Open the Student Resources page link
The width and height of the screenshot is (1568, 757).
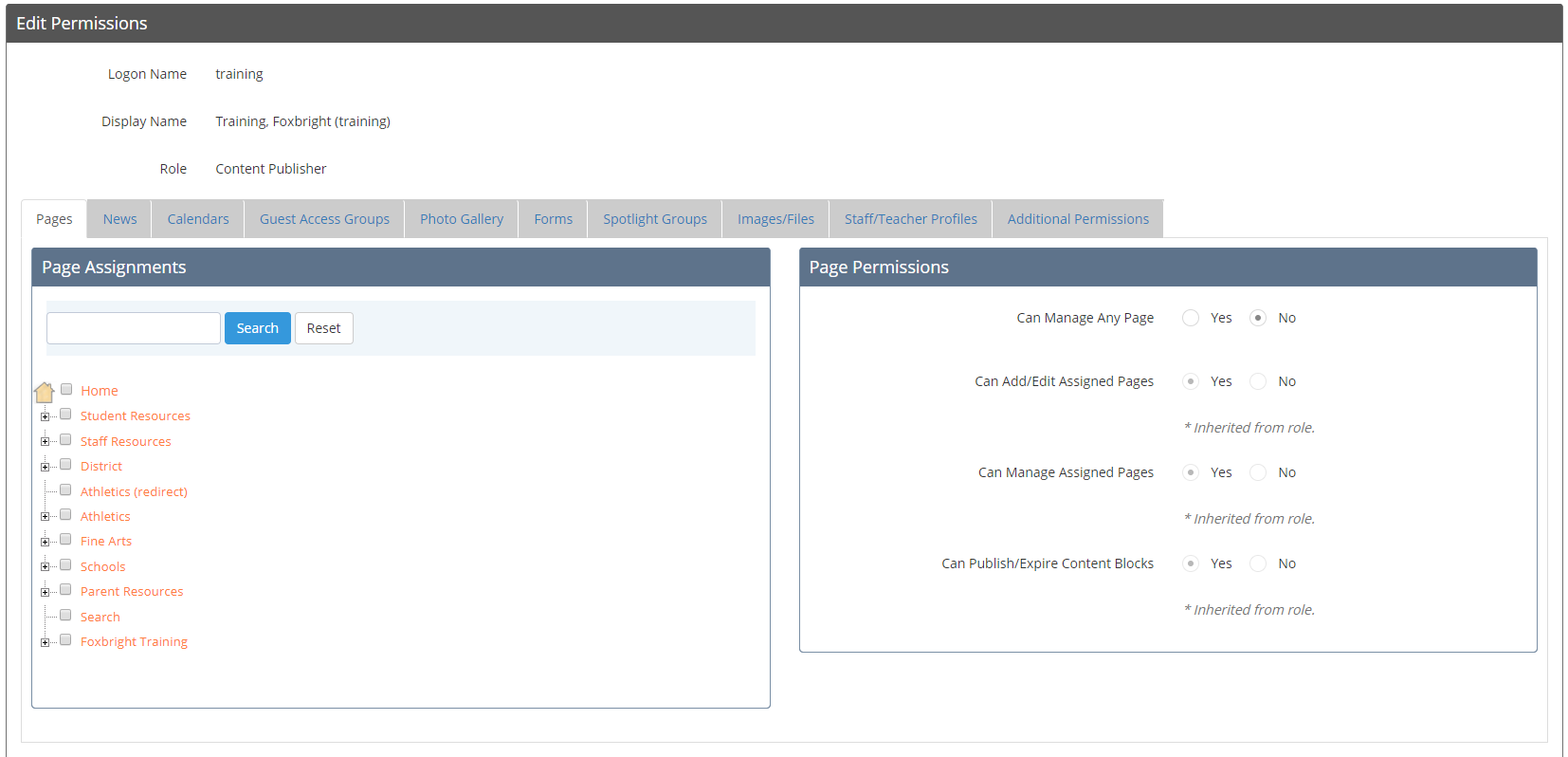[x=136, y=415]
